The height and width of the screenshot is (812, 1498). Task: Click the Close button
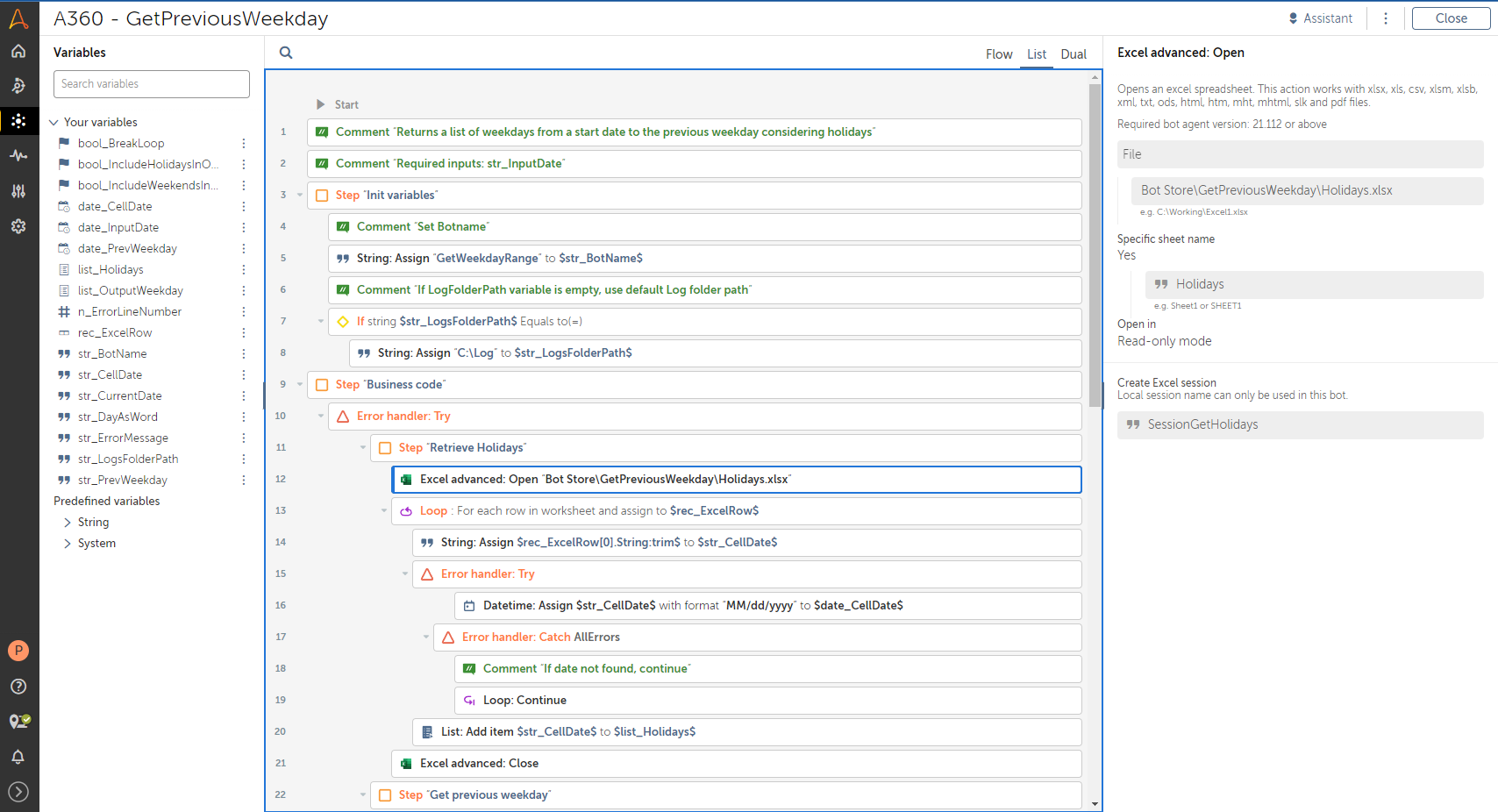pos(1451,18)
